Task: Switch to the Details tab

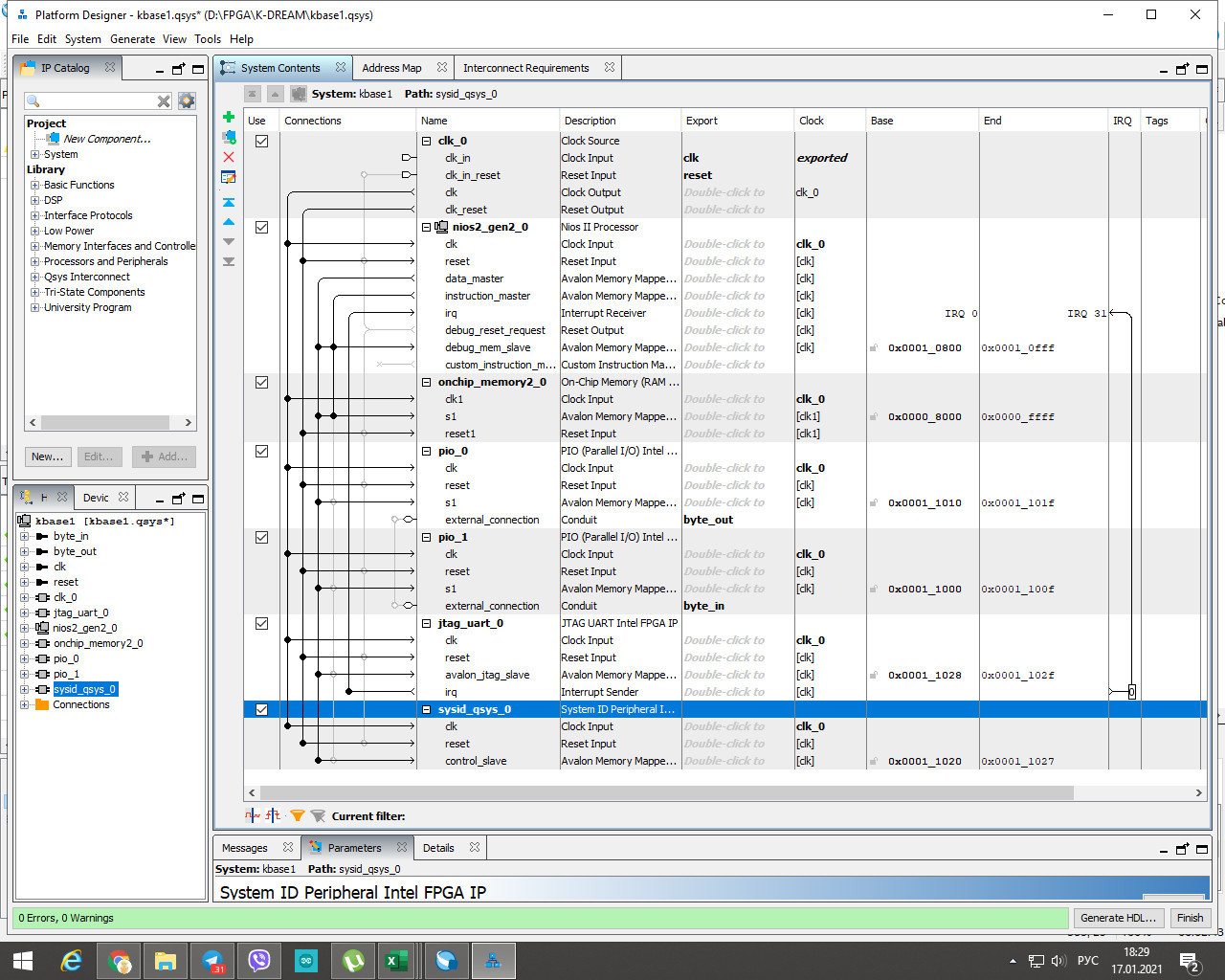Action: point(438,848)
